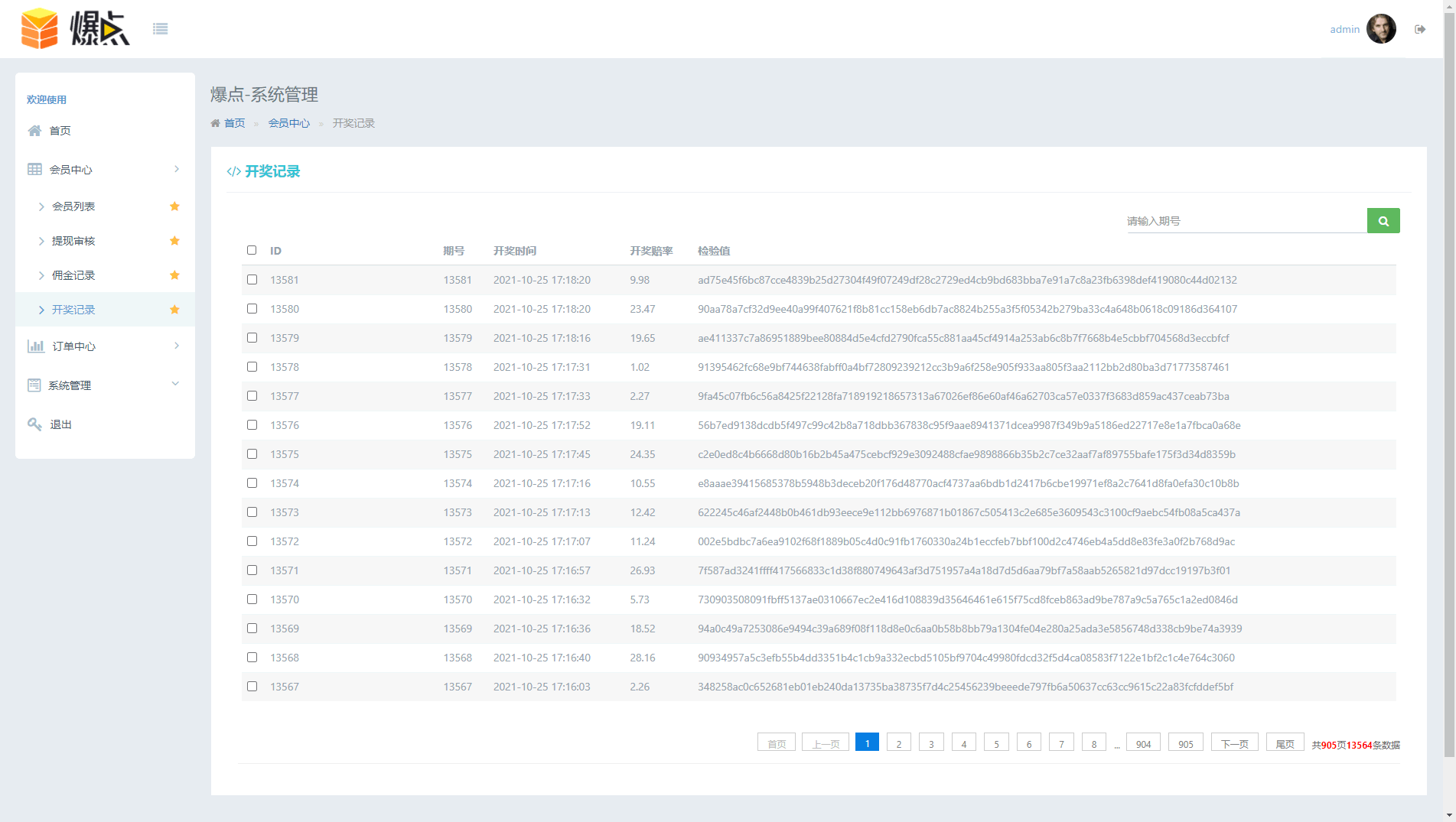Go to page 905 in pagination
The width and height of the screenshot is (1456, 822).
click(1185, 743)
